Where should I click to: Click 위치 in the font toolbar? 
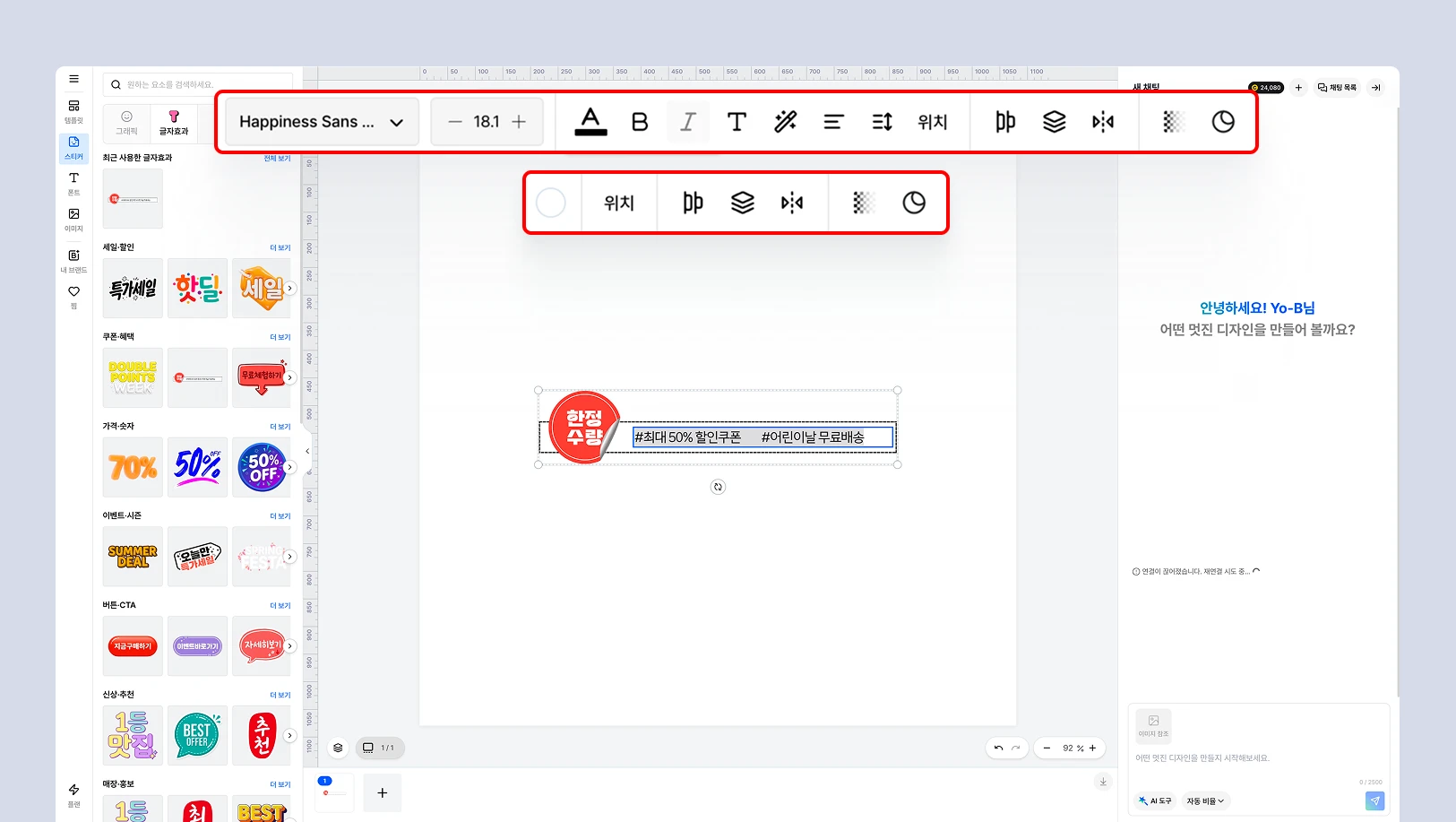(933, 122)
